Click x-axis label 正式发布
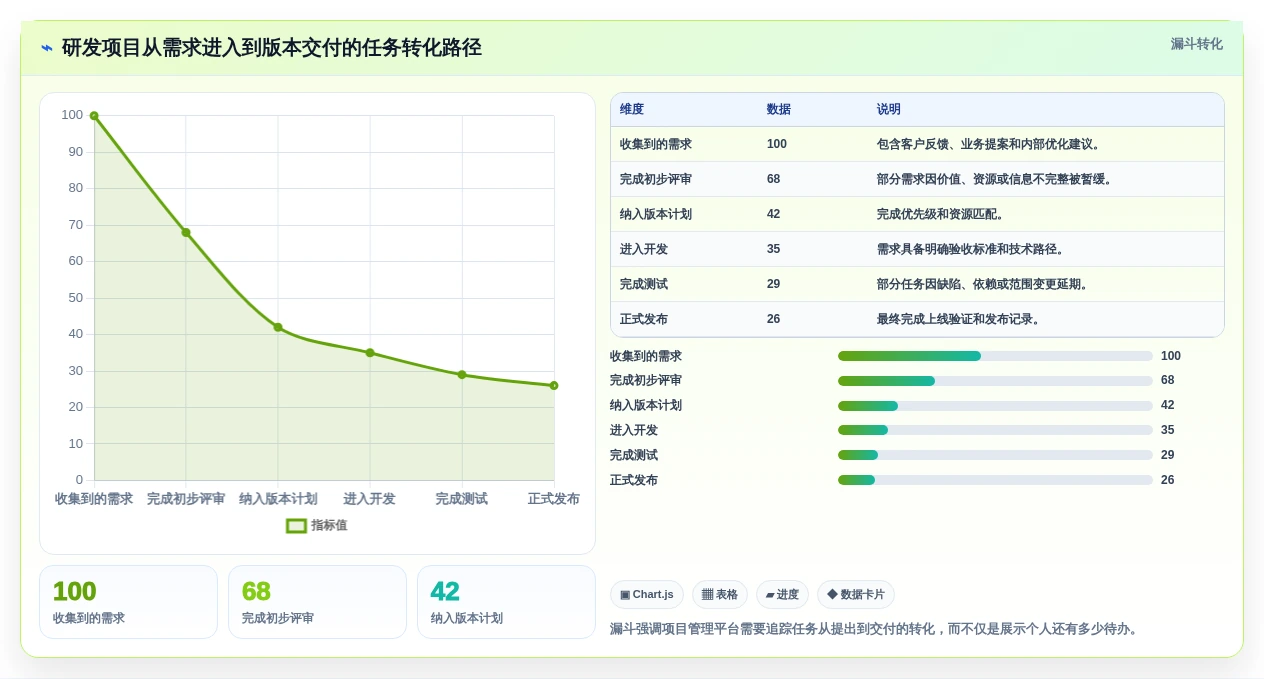Image resolution: width=1264 pixels, height=679 pixels. [554, 498]
